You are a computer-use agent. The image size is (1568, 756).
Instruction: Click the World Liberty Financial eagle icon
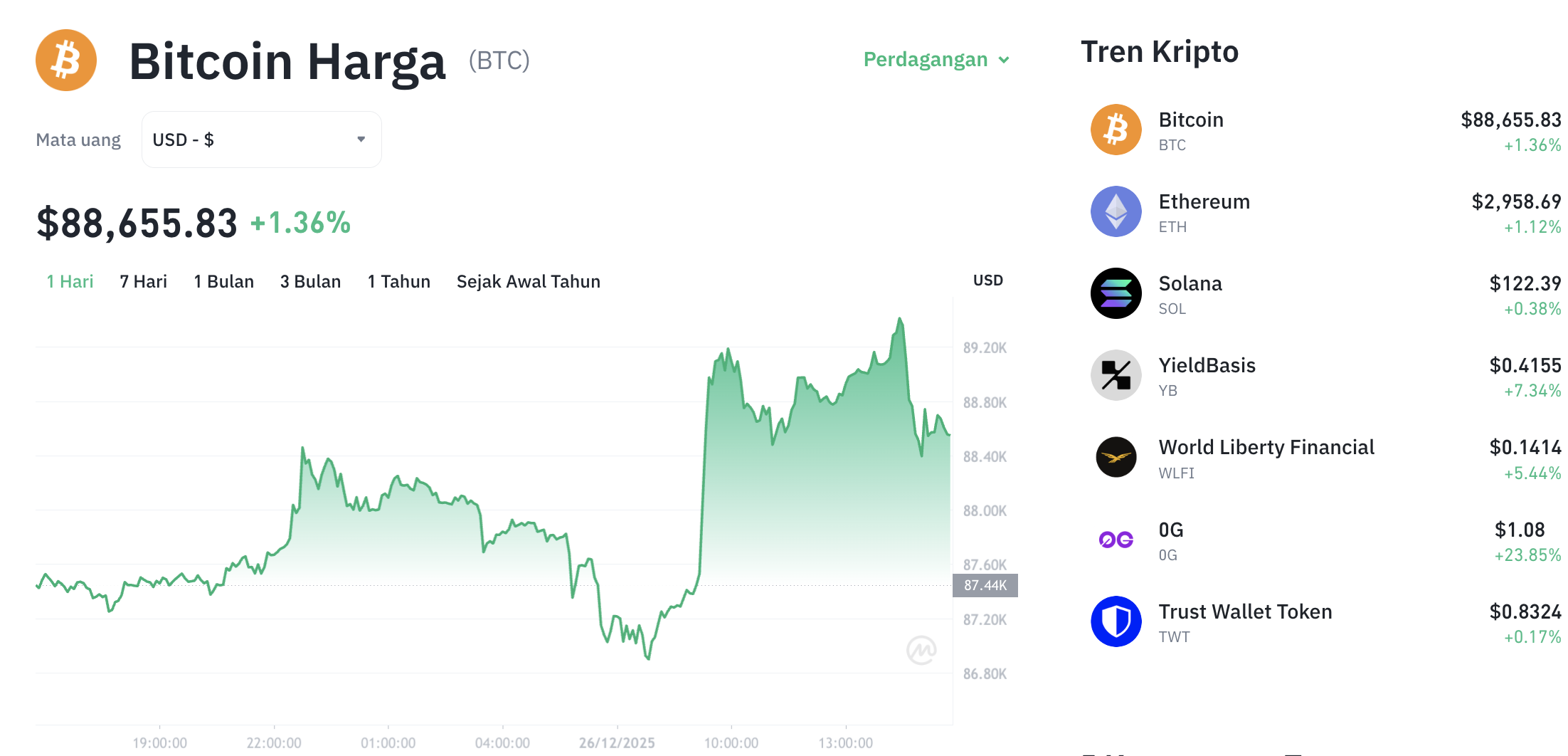coord(1115,457)
